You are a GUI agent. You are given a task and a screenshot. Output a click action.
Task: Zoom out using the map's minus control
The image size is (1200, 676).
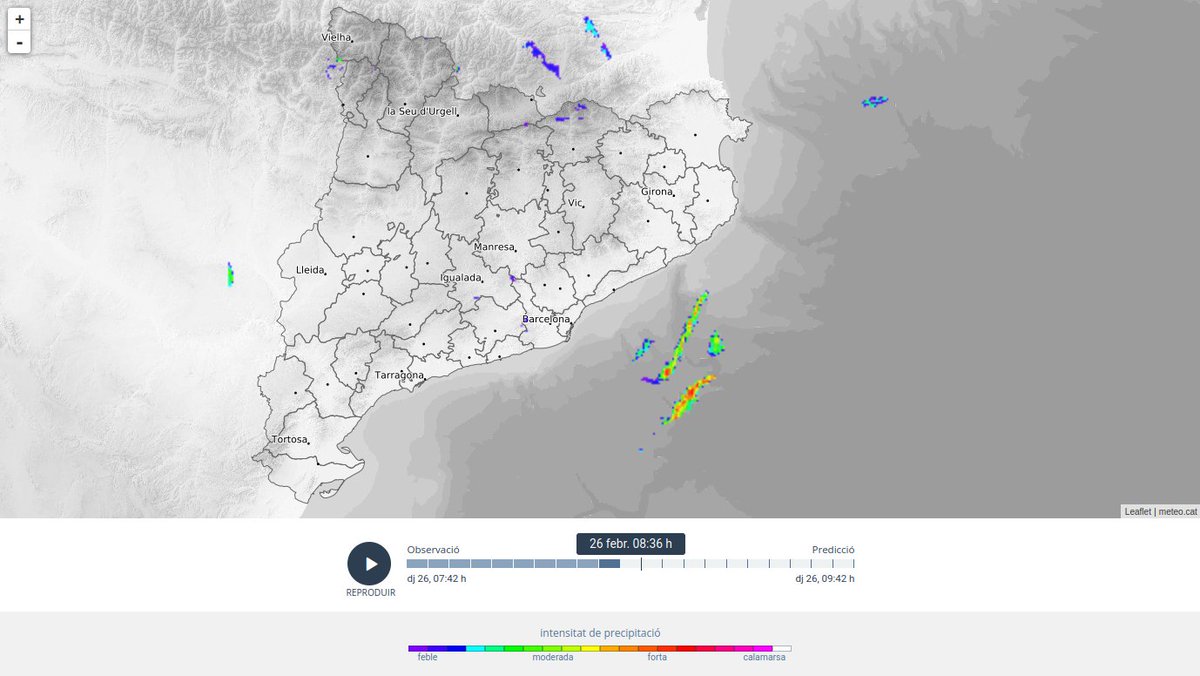(x=18, y=43)
